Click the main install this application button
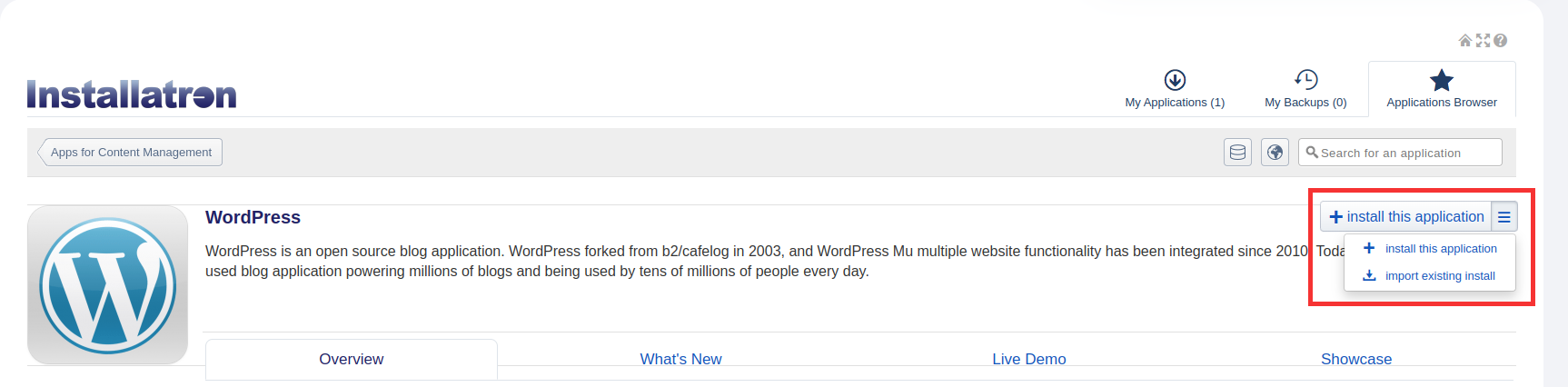This screenshot has width=1568, height=387. [x=1405, y=217]
